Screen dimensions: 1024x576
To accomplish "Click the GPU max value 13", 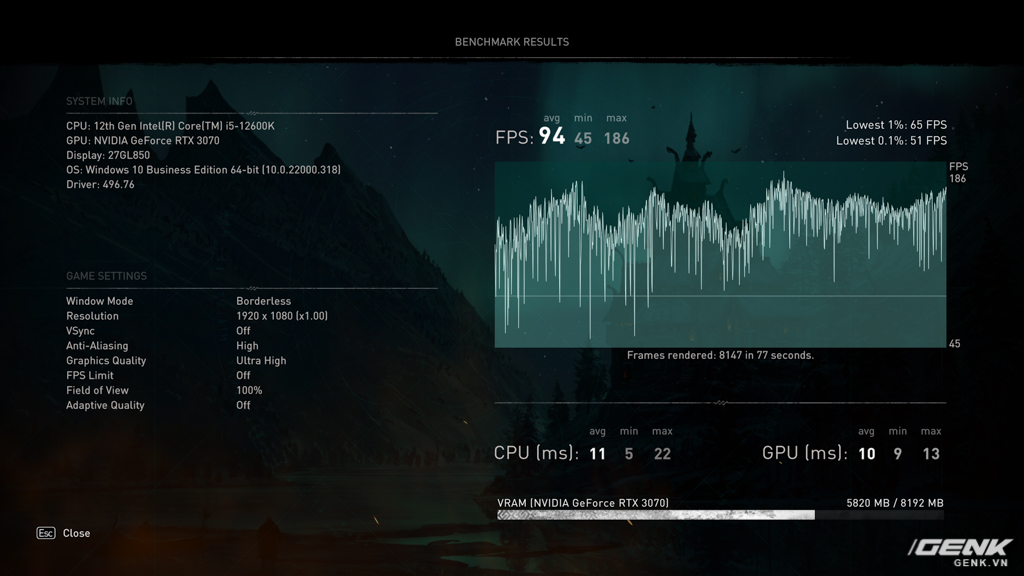I will [x=931, y=454].
